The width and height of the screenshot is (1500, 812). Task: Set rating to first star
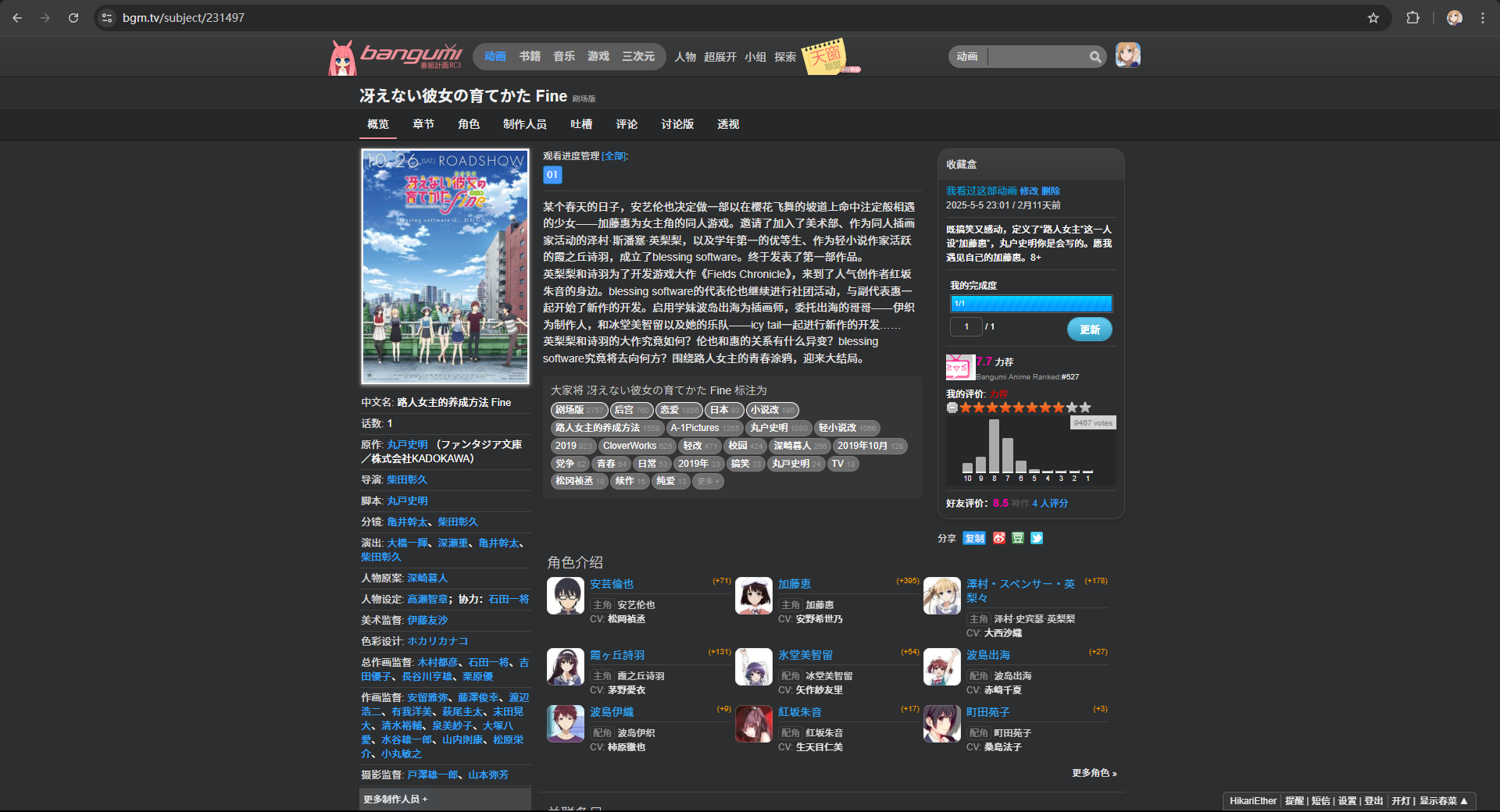(x=966, y=408)
